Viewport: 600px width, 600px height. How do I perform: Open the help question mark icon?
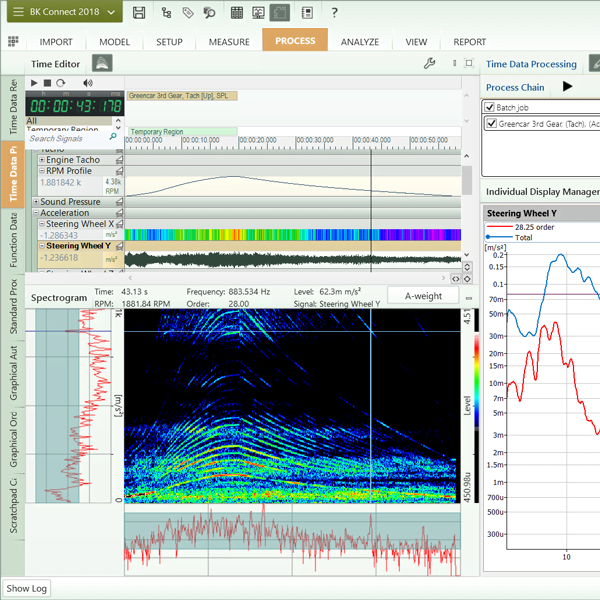pyautogui.click(x=333, y=13)
